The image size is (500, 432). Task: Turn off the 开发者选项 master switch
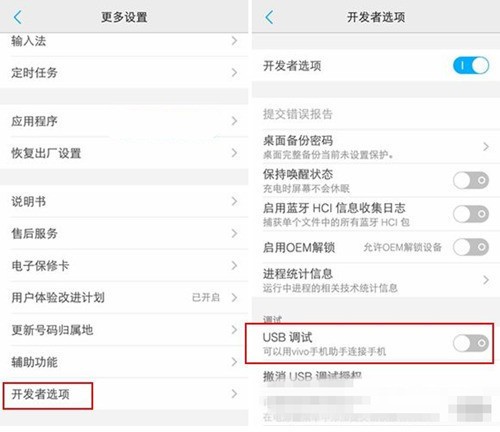tap(471, 65)
